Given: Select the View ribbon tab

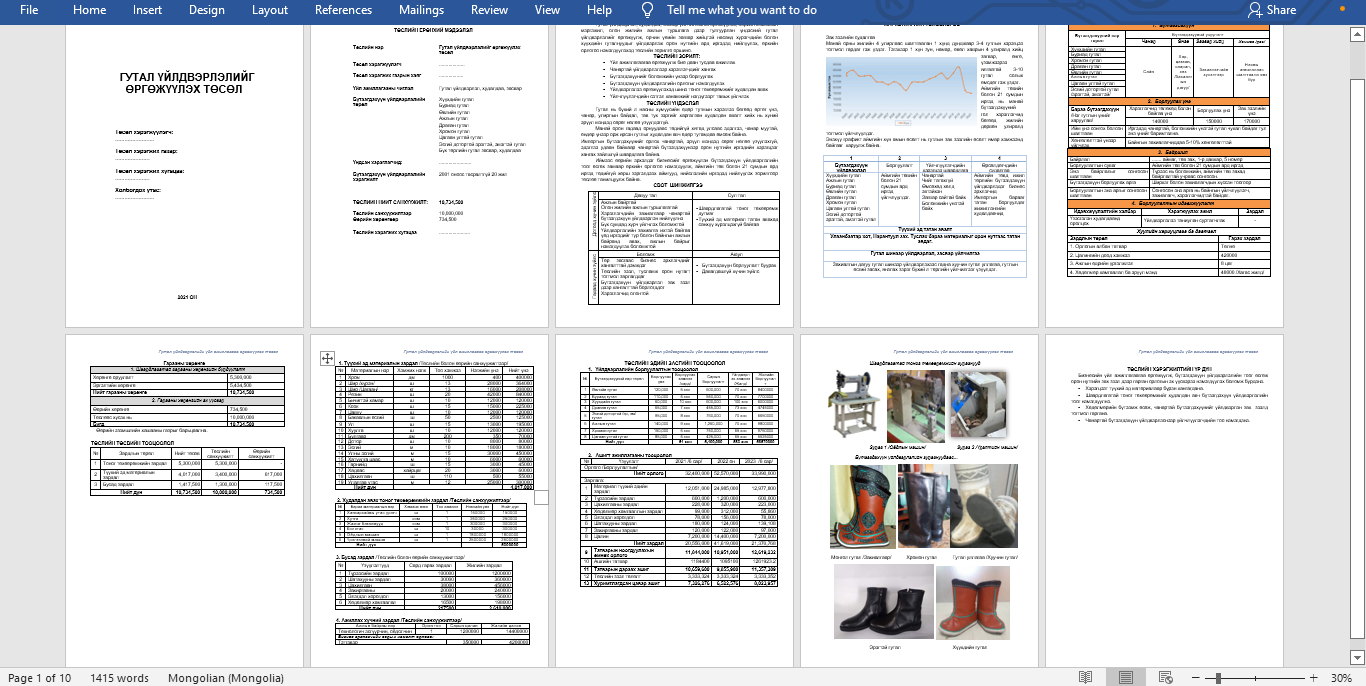Looking at the screenshot, I should point(547,10).
